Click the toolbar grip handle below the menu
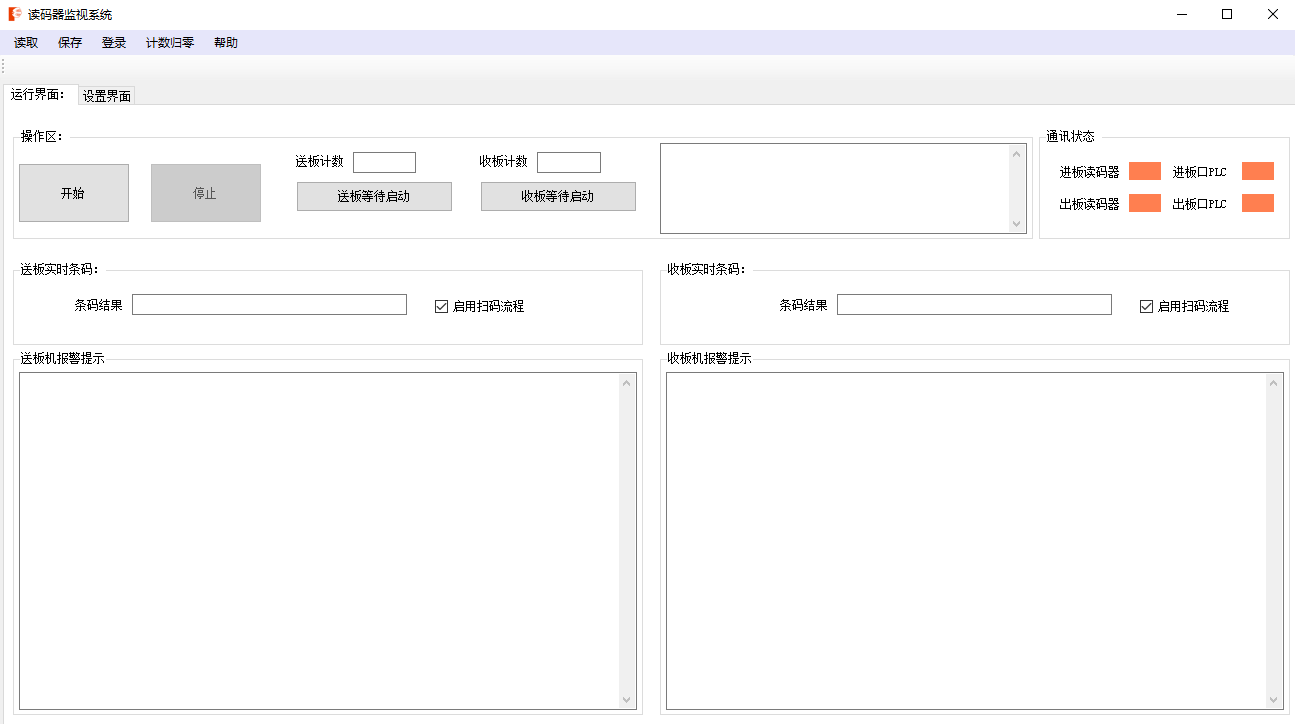This screenshot has width=1295, height=724. click(x=4, y=66)
